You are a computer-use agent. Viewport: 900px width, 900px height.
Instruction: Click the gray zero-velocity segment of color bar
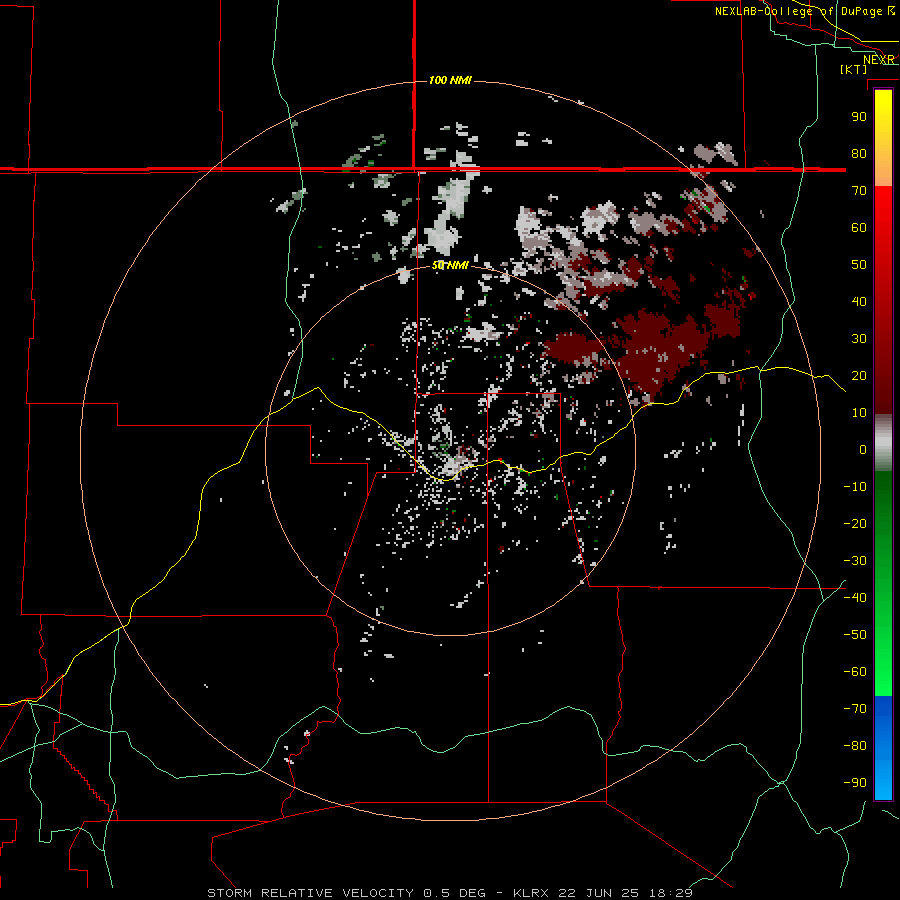coord(883,443)
